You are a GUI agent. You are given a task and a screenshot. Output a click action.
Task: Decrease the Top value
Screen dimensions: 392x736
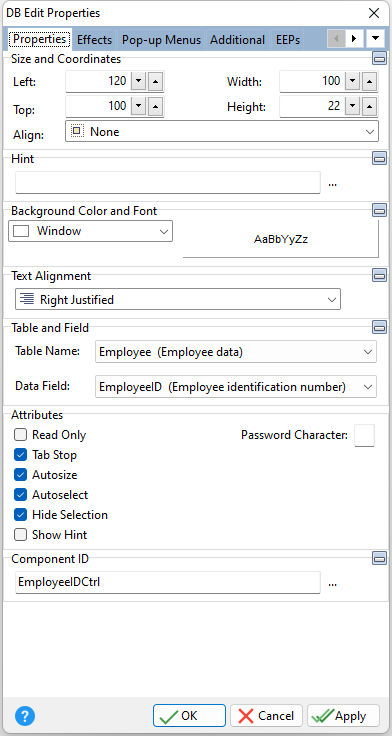pyautogui.click(x=138, y=107)
